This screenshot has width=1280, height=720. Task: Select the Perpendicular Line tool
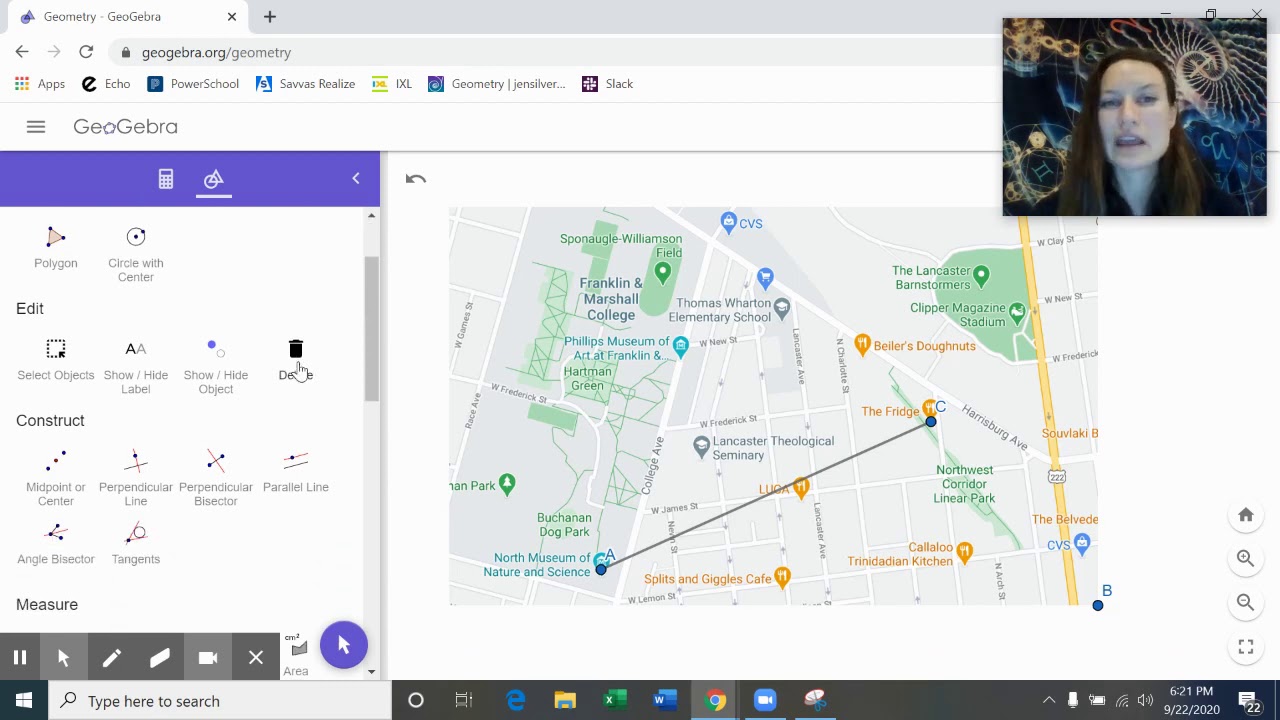[136, 478]
